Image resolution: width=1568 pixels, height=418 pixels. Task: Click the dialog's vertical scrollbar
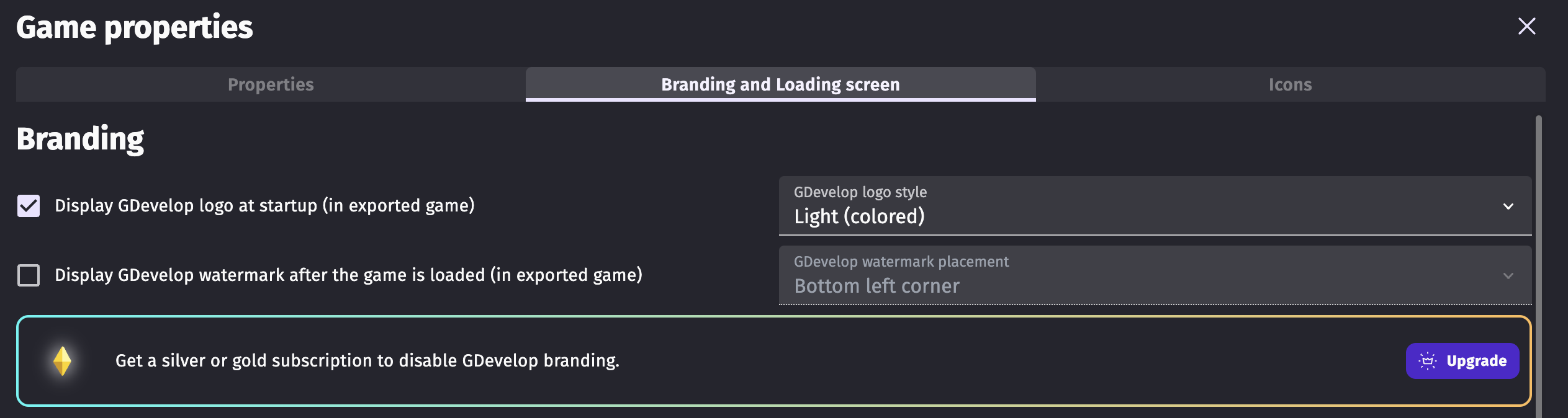coord(1539,260)
